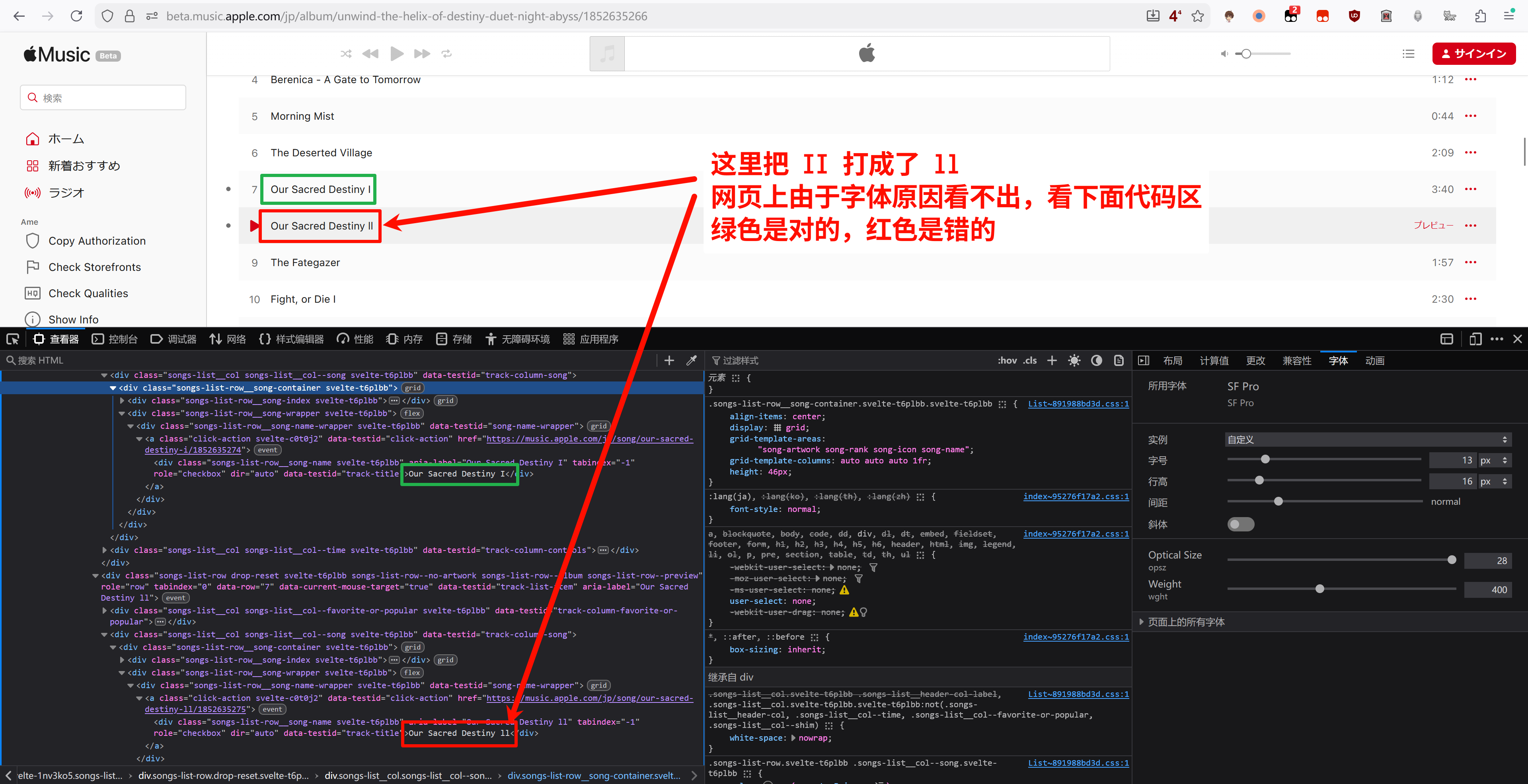Open Copy Authorization in the sidebar
The height and width of the screenshot is (784, 1528).
pyautogui.click(x=97, y=241)
